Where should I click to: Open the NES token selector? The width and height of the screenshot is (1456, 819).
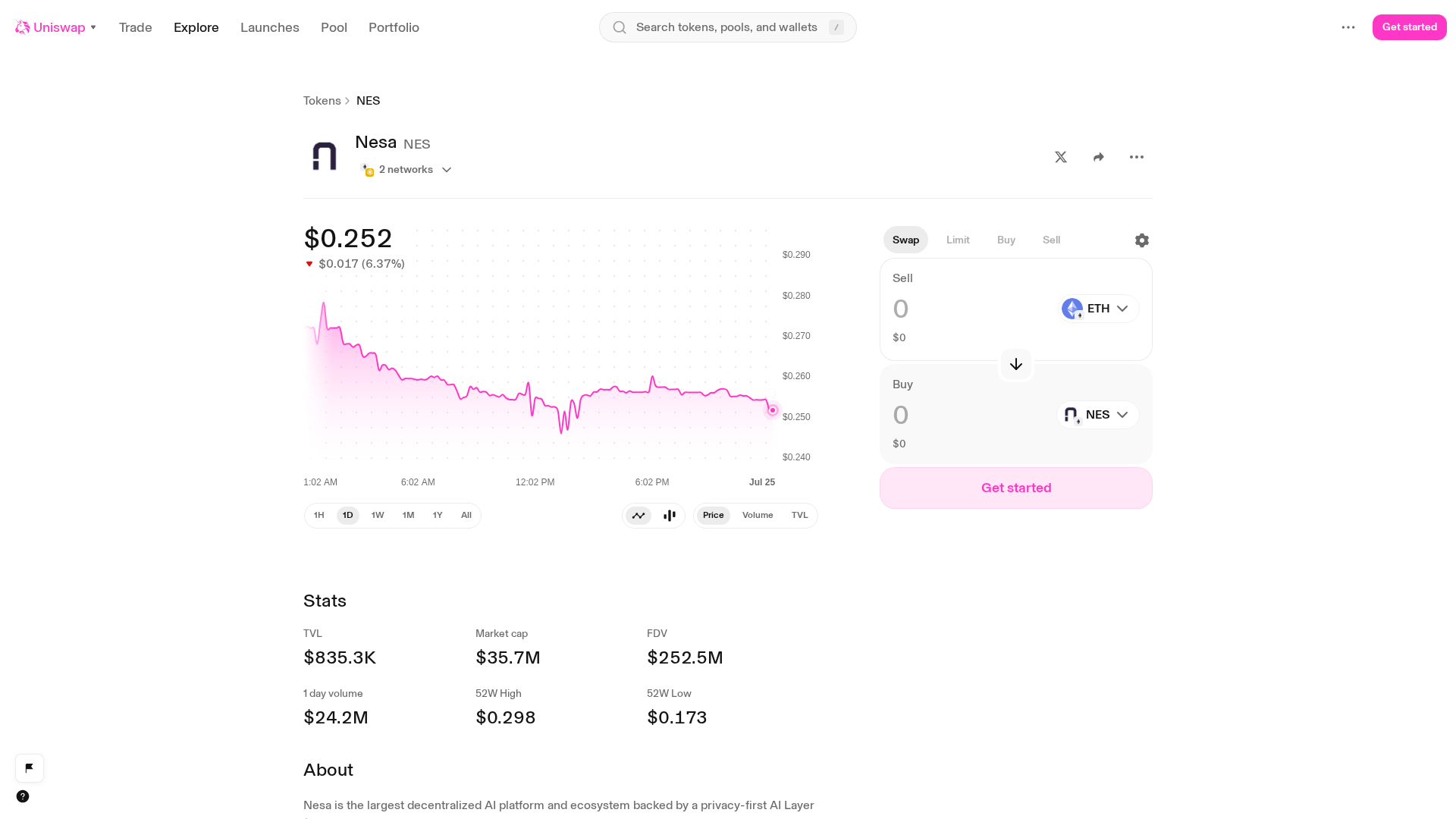tap(1098, 415)
